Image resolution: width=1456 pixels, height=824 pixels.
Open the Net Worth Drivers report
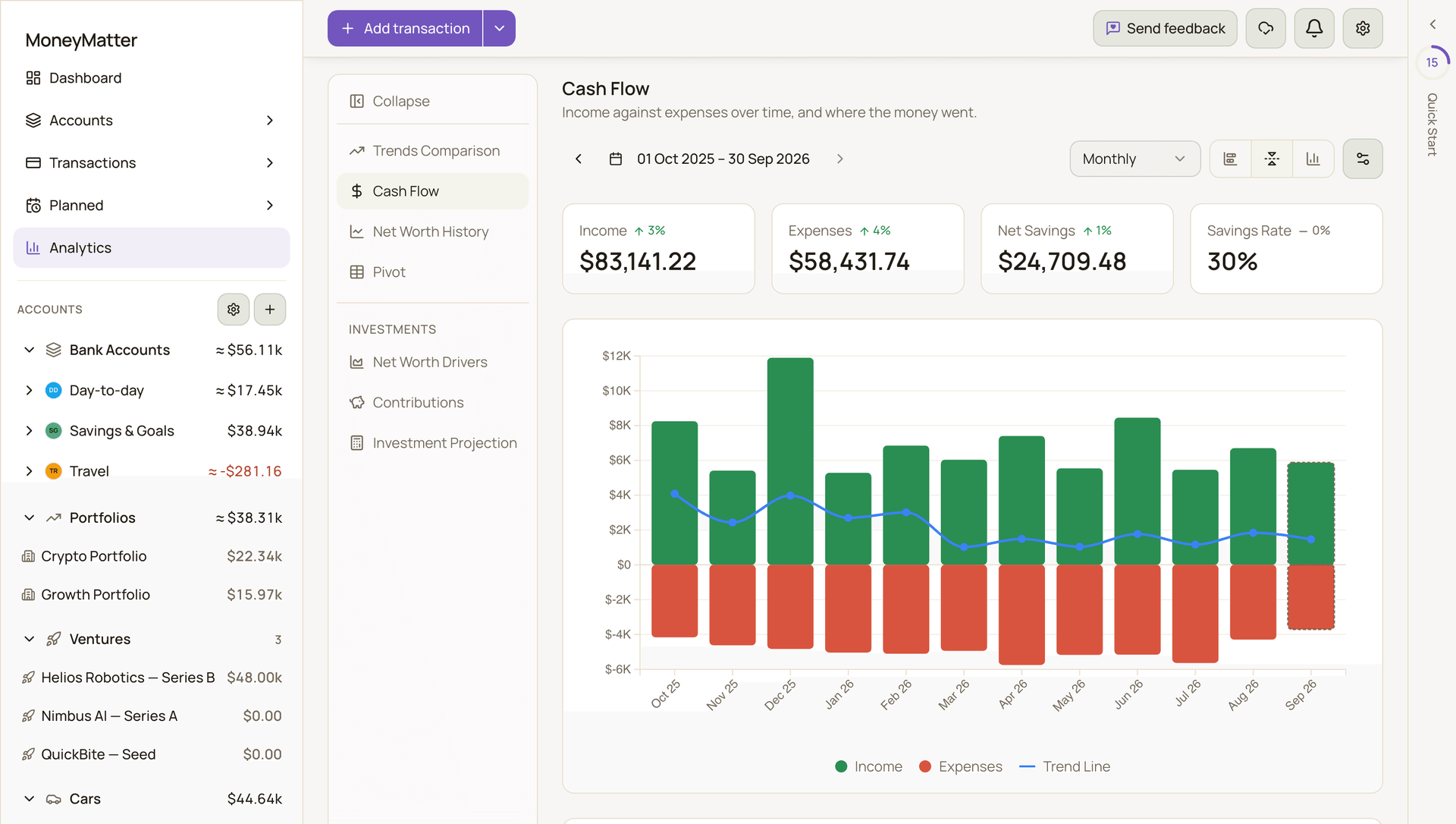(432, 362)
